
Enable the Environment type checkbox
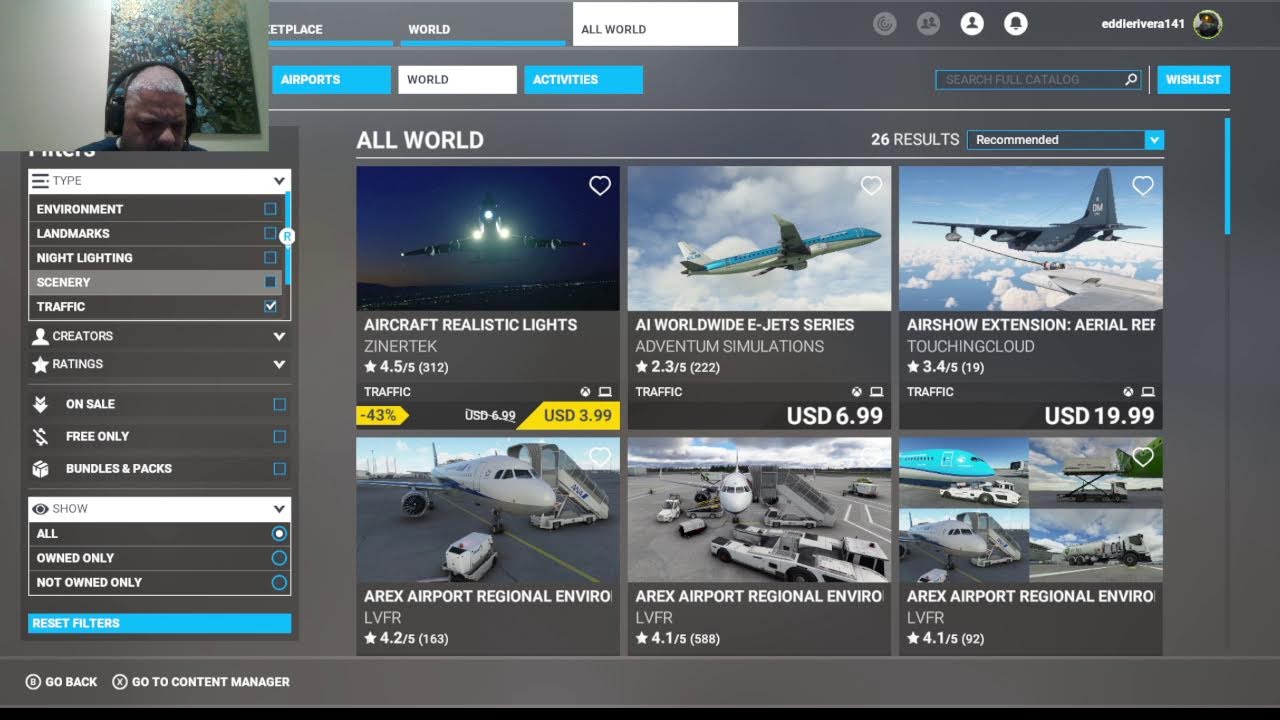(x=270, y=209)
